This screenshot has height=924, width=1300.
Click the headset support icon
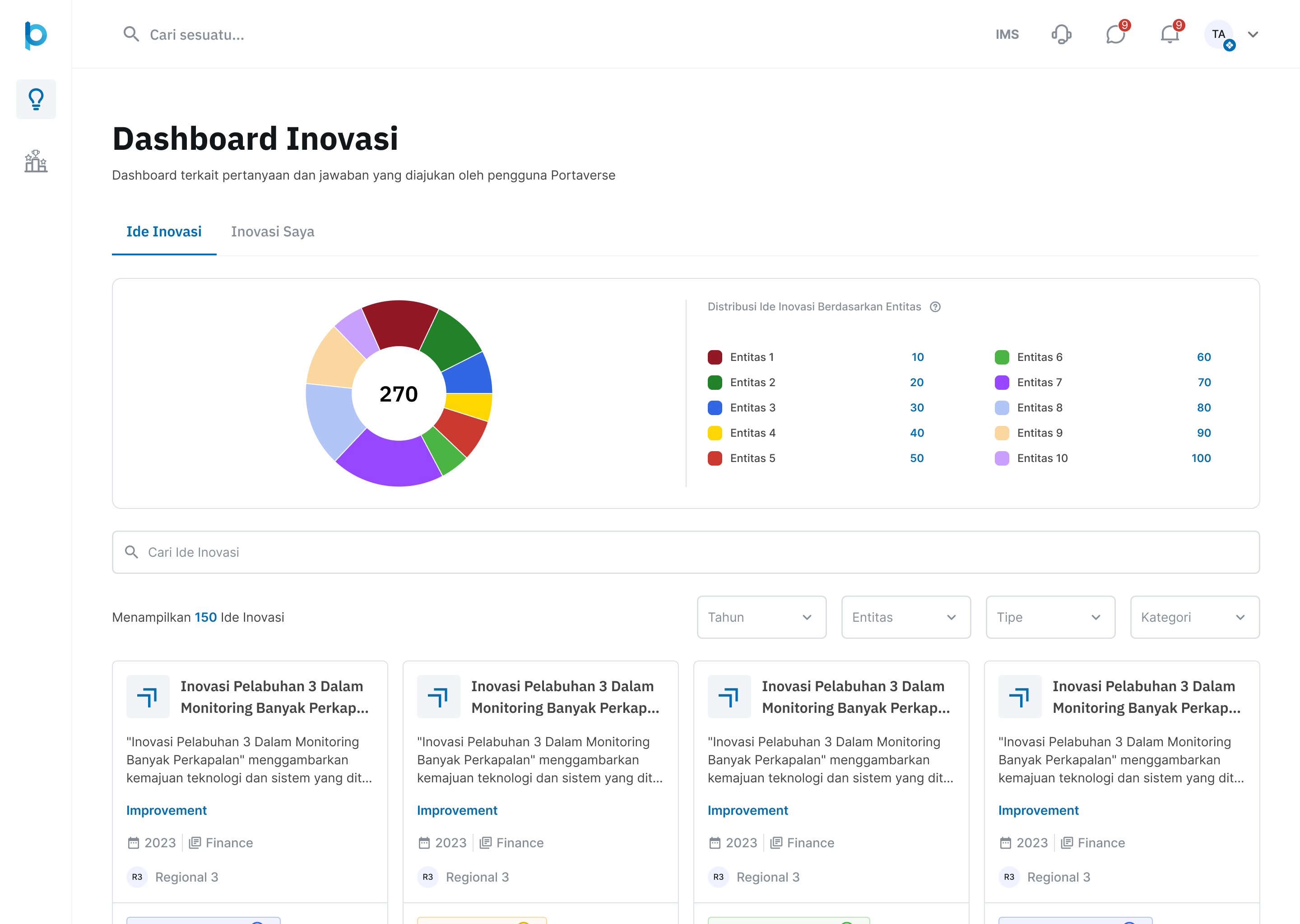click(x=1061, y=34)
